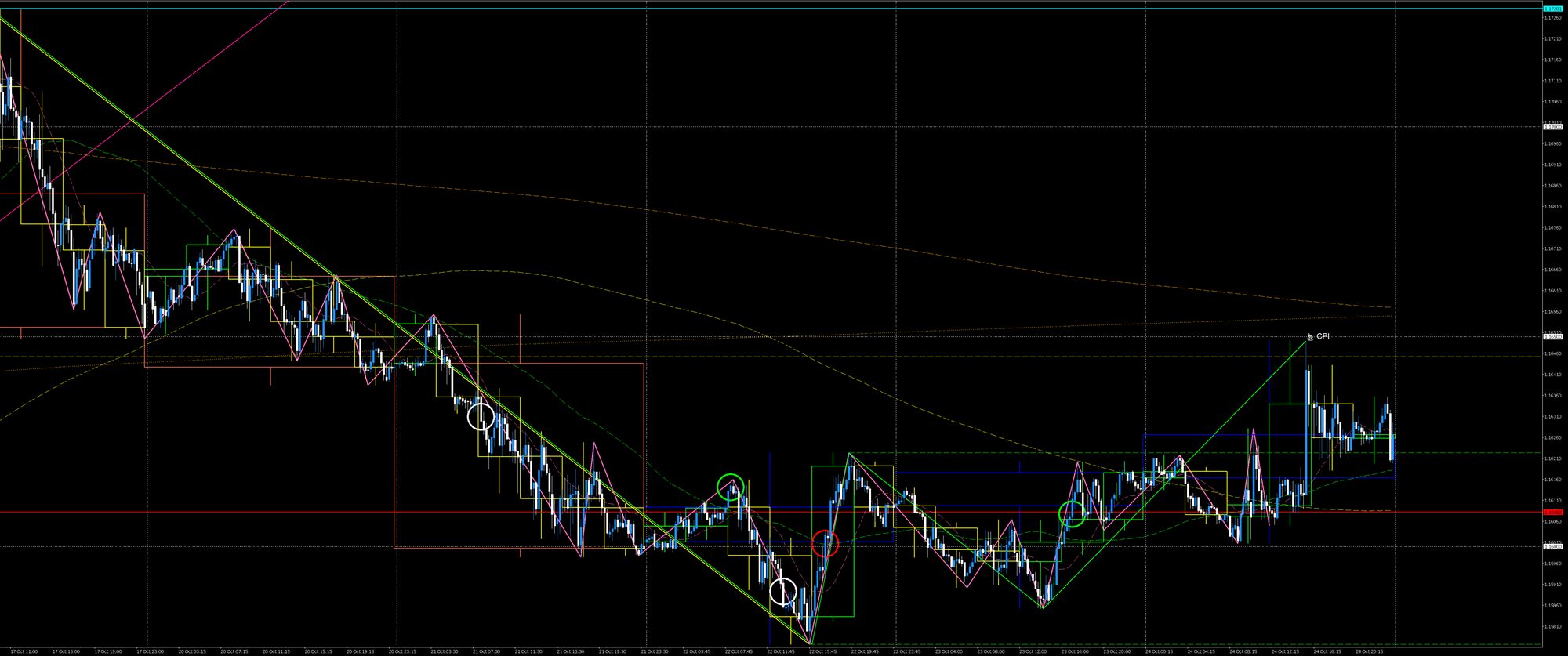The image size is (1568, 656).
Task: Select the left green circle marker
Action: pyautogui.click(x=730, y=487)
